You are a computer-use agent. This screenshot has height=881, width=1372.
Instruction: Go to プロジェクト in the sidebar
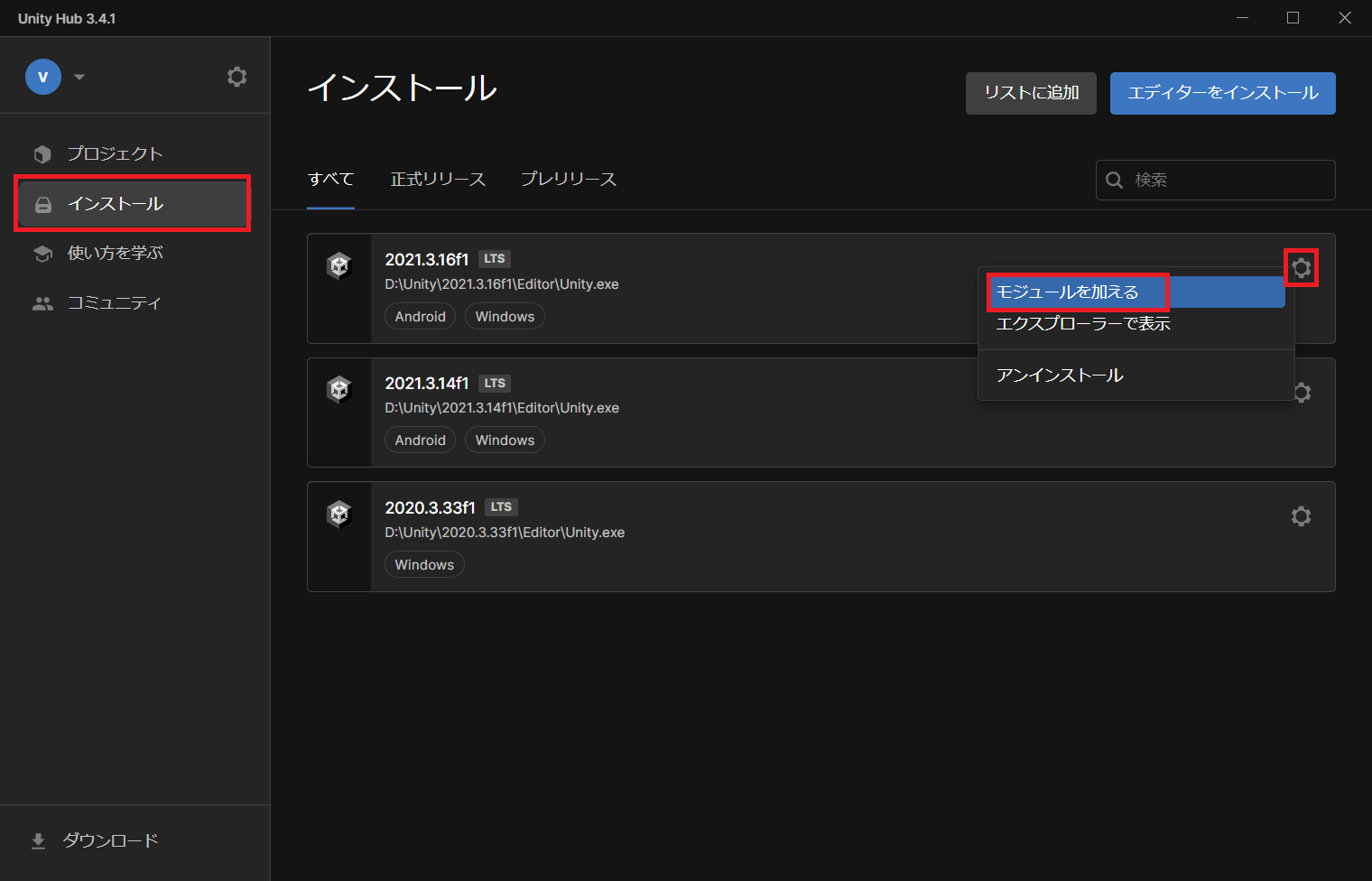(x=135, y=153)
